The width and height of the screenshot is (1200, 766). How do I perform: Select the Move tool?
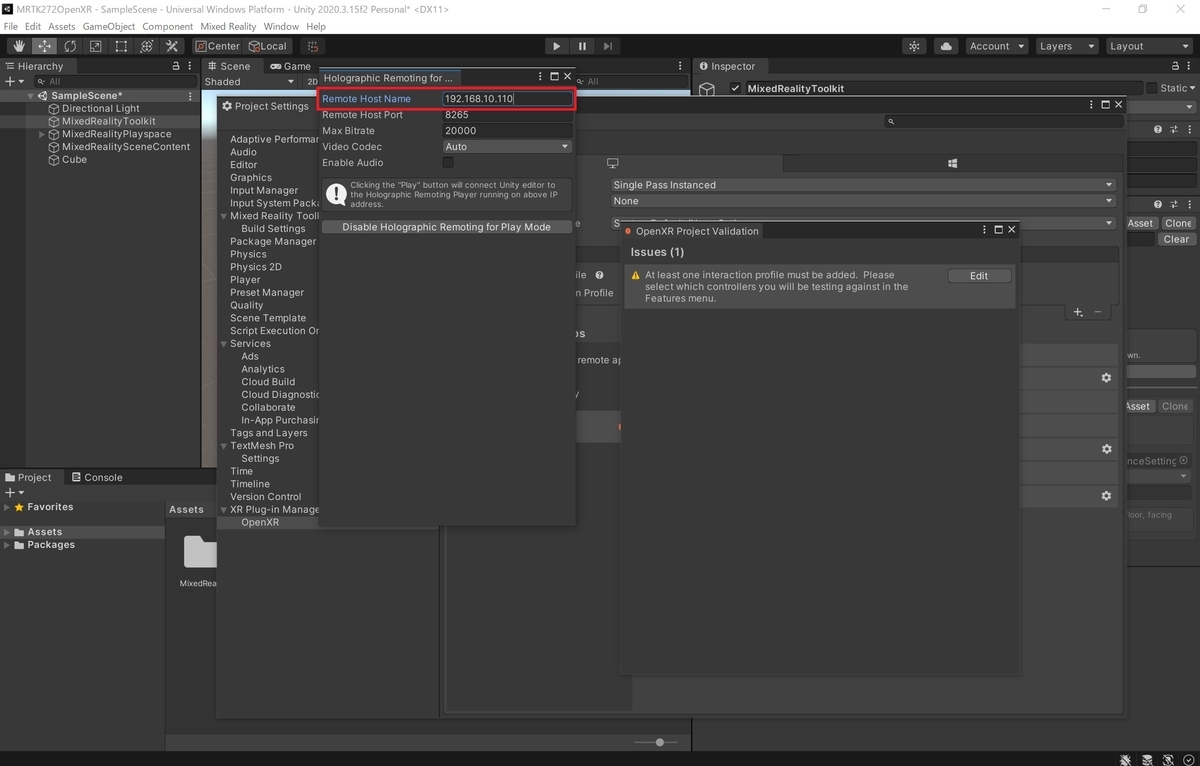coord(45,46)
